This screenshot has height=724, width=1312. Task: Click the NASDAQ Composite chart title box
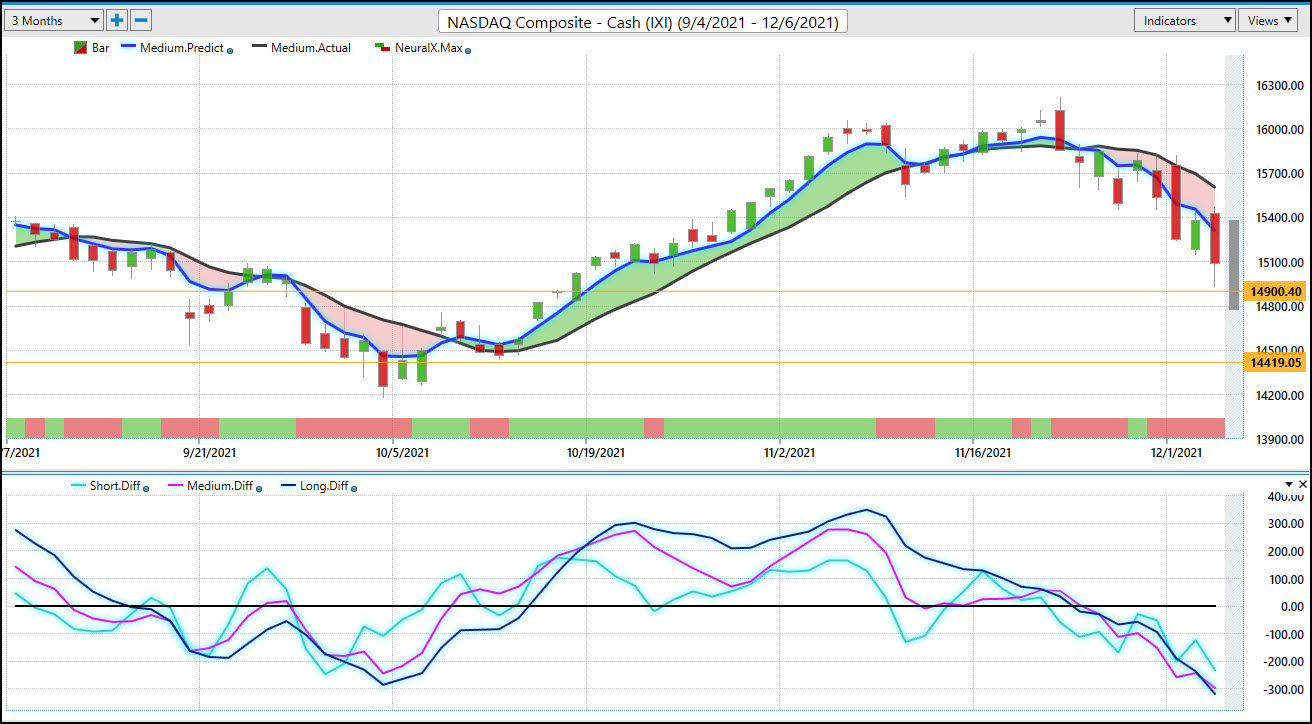click(643, 21)
